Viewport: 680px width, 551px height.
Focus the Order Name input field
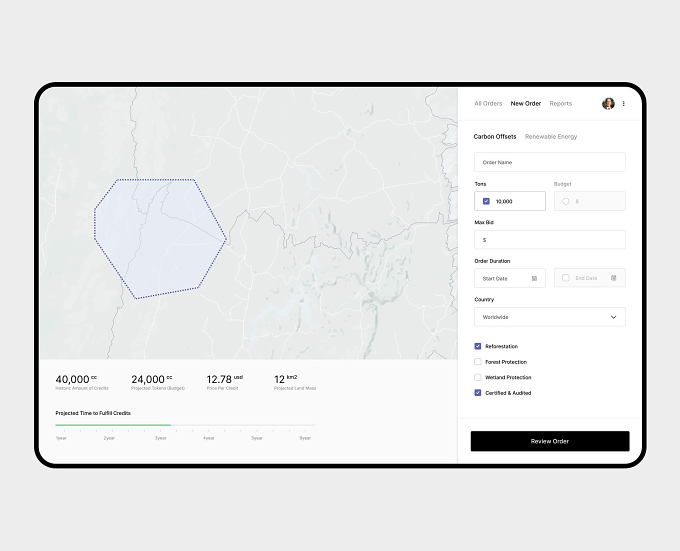click(550, 162)
